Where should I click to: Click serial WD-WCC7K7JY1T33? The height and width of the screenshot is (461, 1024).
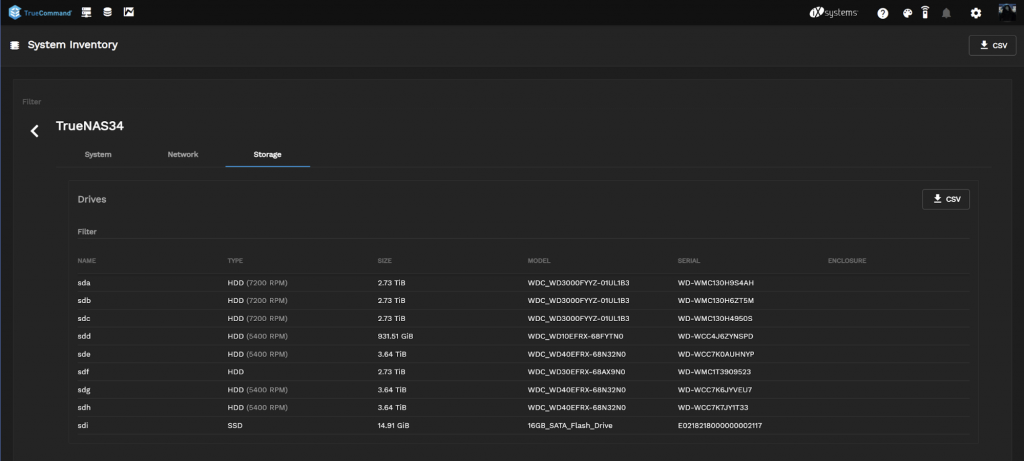(713, 407)
